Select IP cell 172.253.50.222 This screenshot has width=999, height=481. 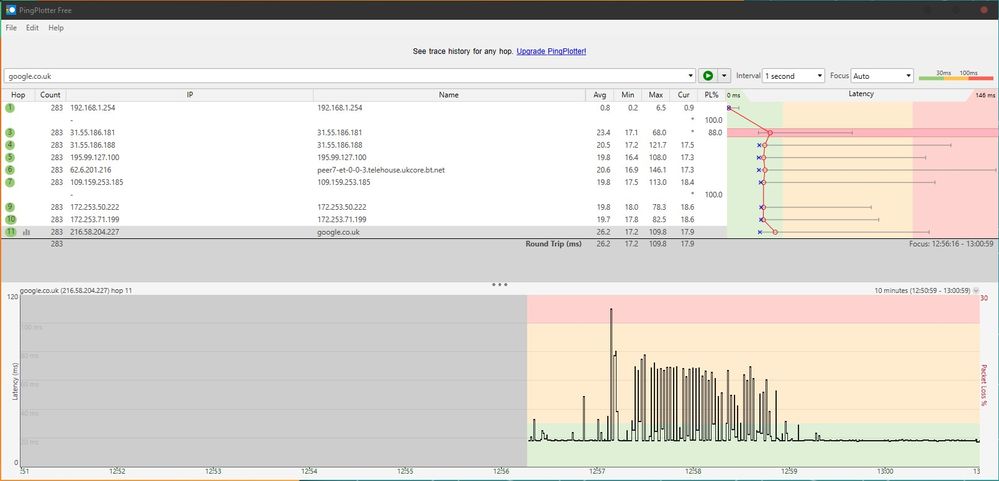tap(94, 207)
